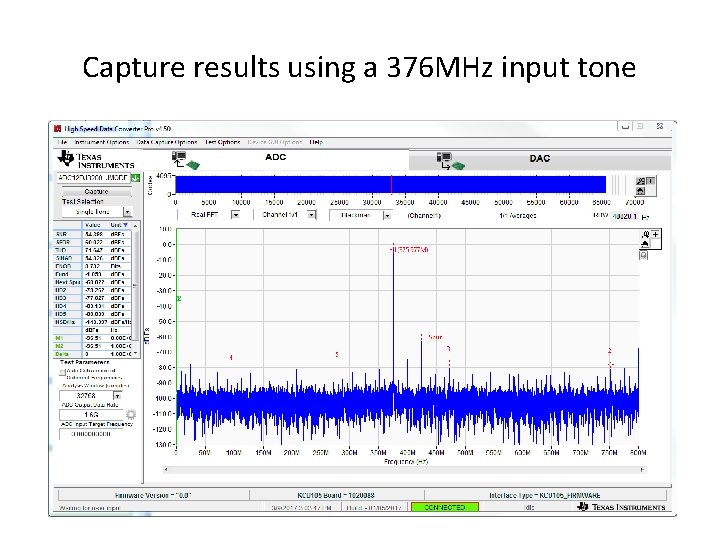Click the Capture button
Image resolution: width=720 pixels, height=540 pixels.
tap(96, 191)
